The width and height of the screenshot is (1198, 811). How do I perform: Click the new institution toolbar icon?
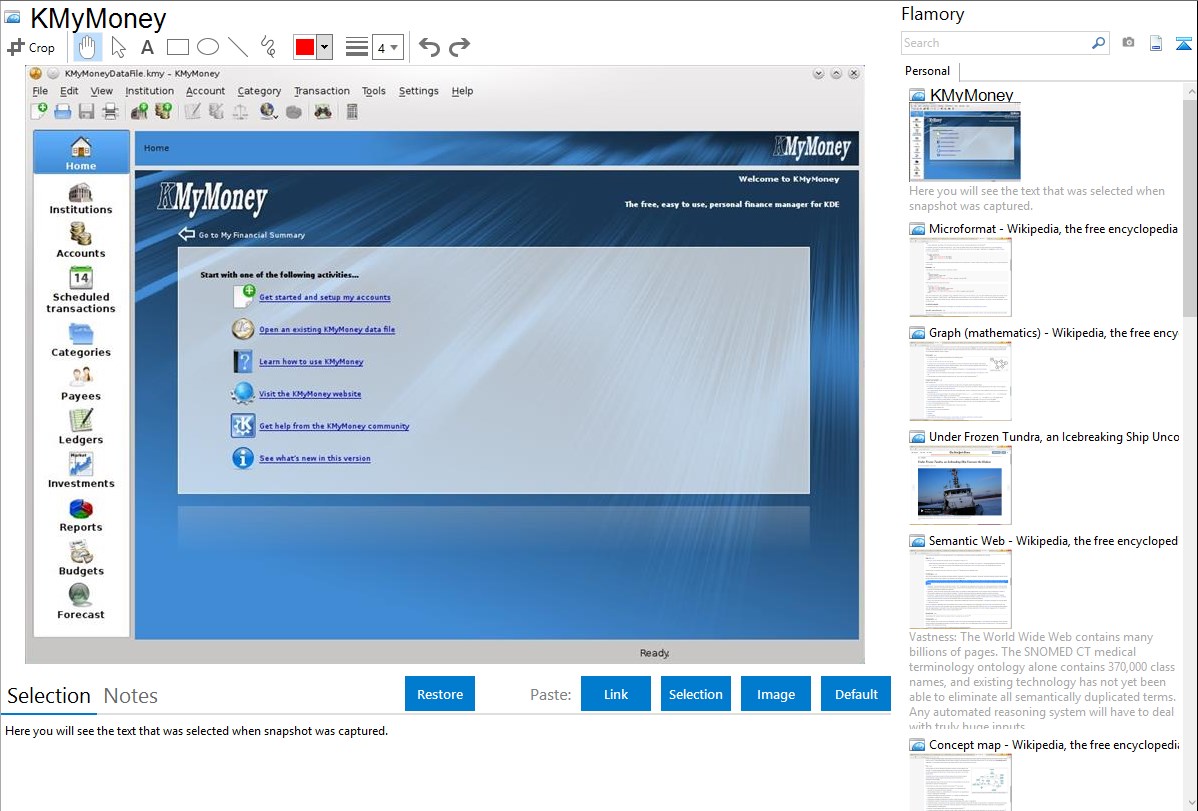140,112
